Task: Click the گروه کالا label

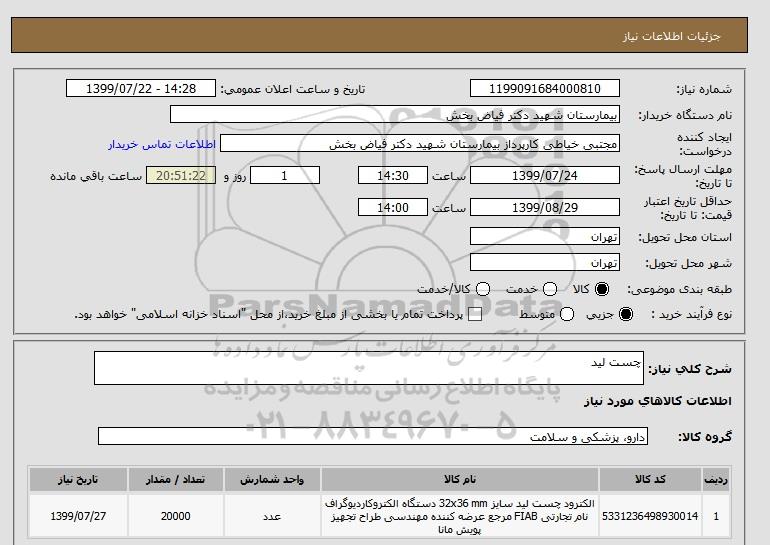Action: 705,436
